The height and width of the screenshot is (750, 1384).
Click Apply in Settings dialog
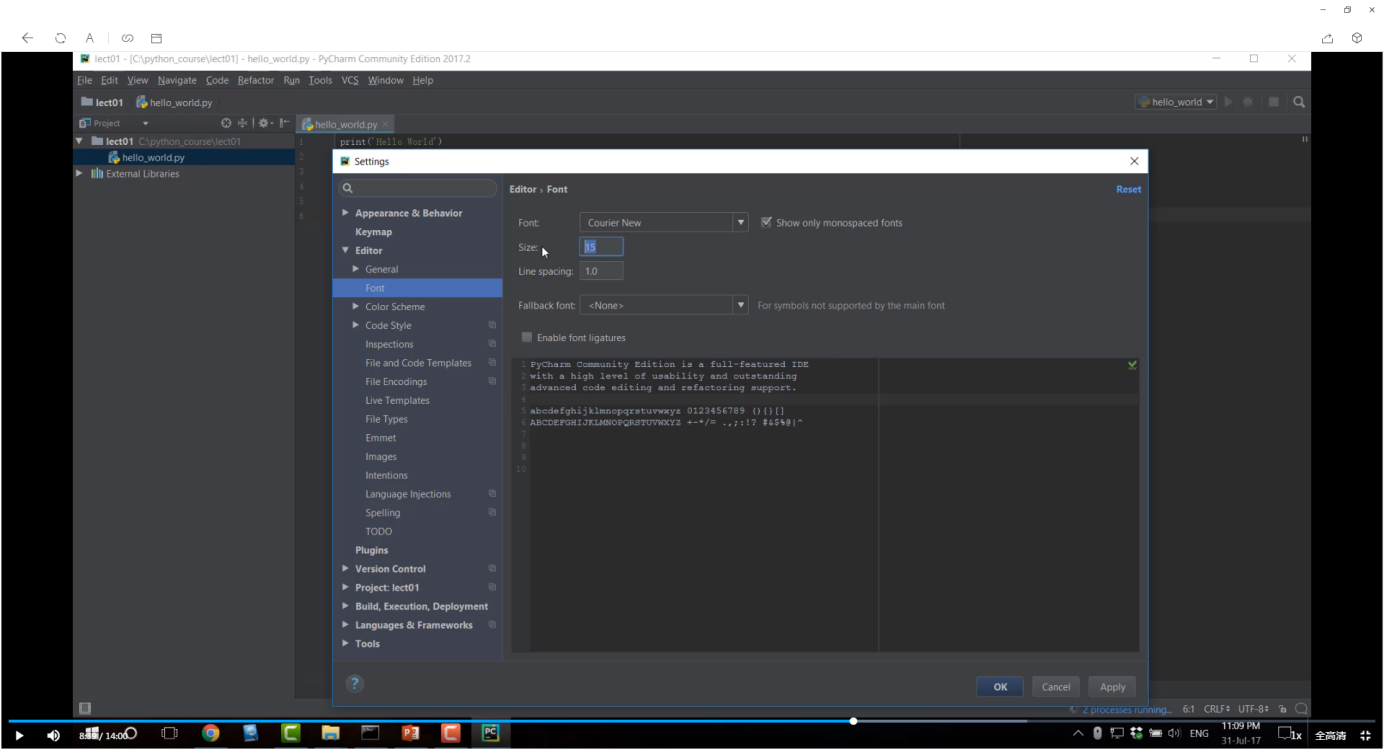point(1113,687)
